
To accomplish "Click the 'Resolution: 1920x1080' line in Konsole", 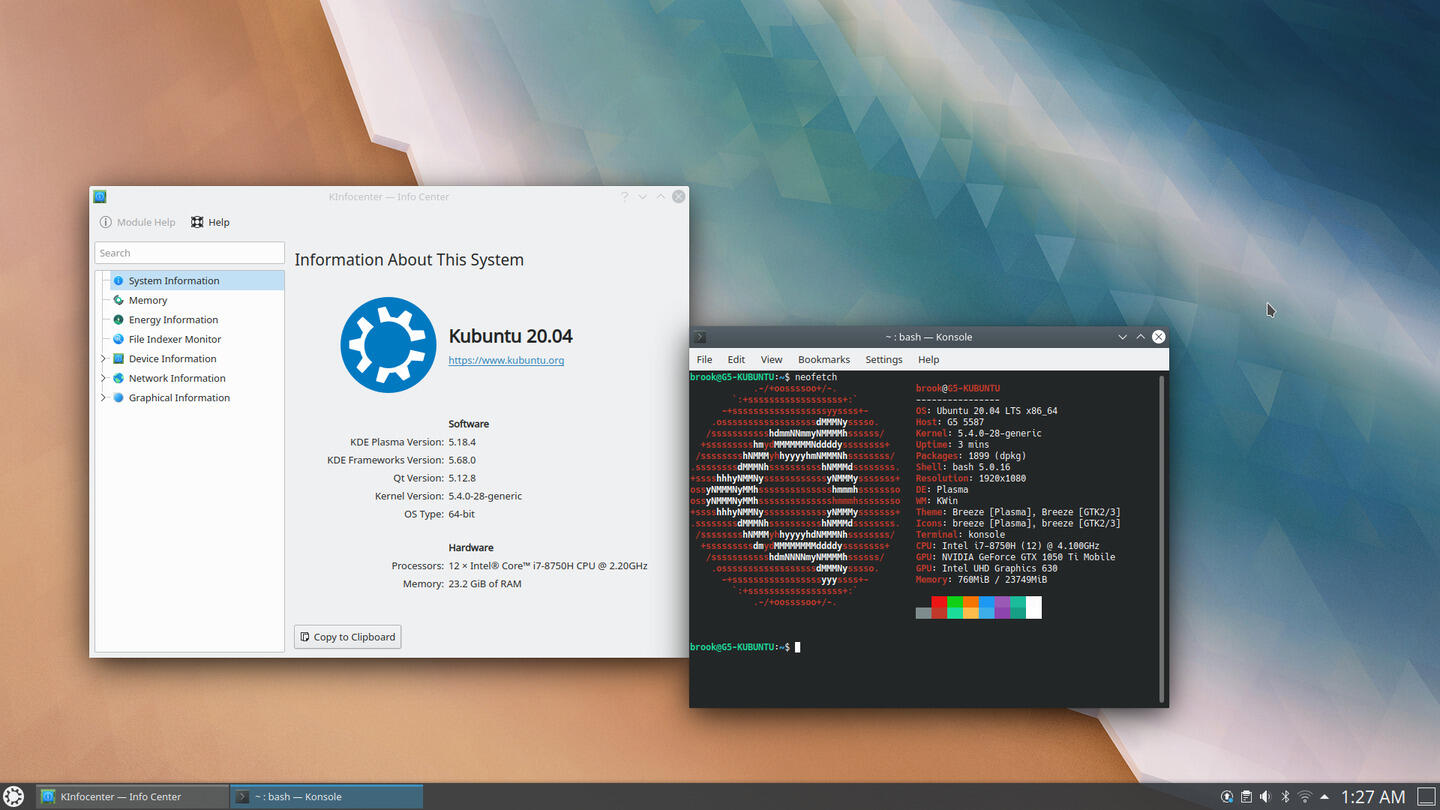I will coord(971,478).
